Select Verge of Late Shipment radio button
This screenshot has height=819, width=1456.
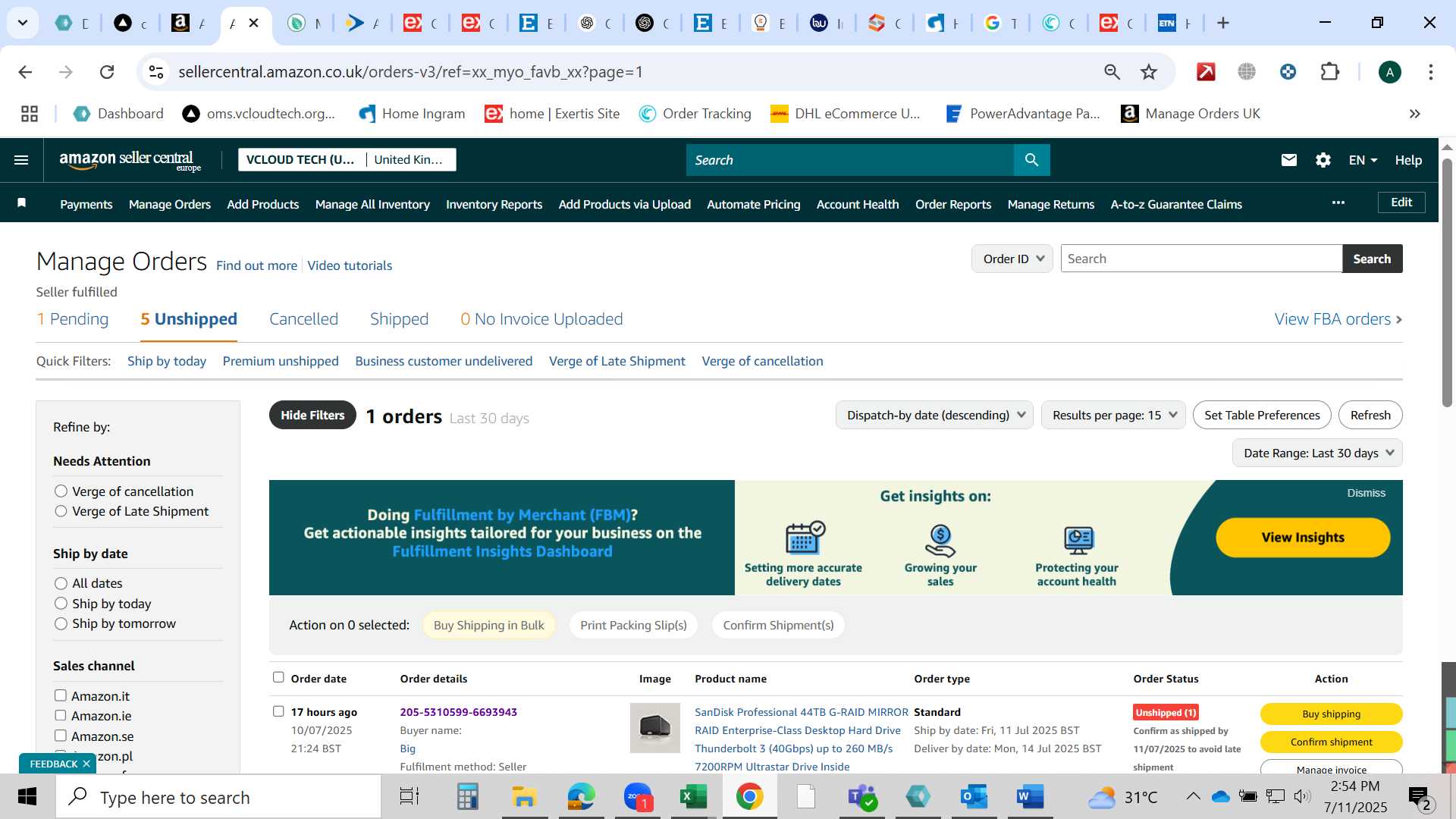coord(61,511)
